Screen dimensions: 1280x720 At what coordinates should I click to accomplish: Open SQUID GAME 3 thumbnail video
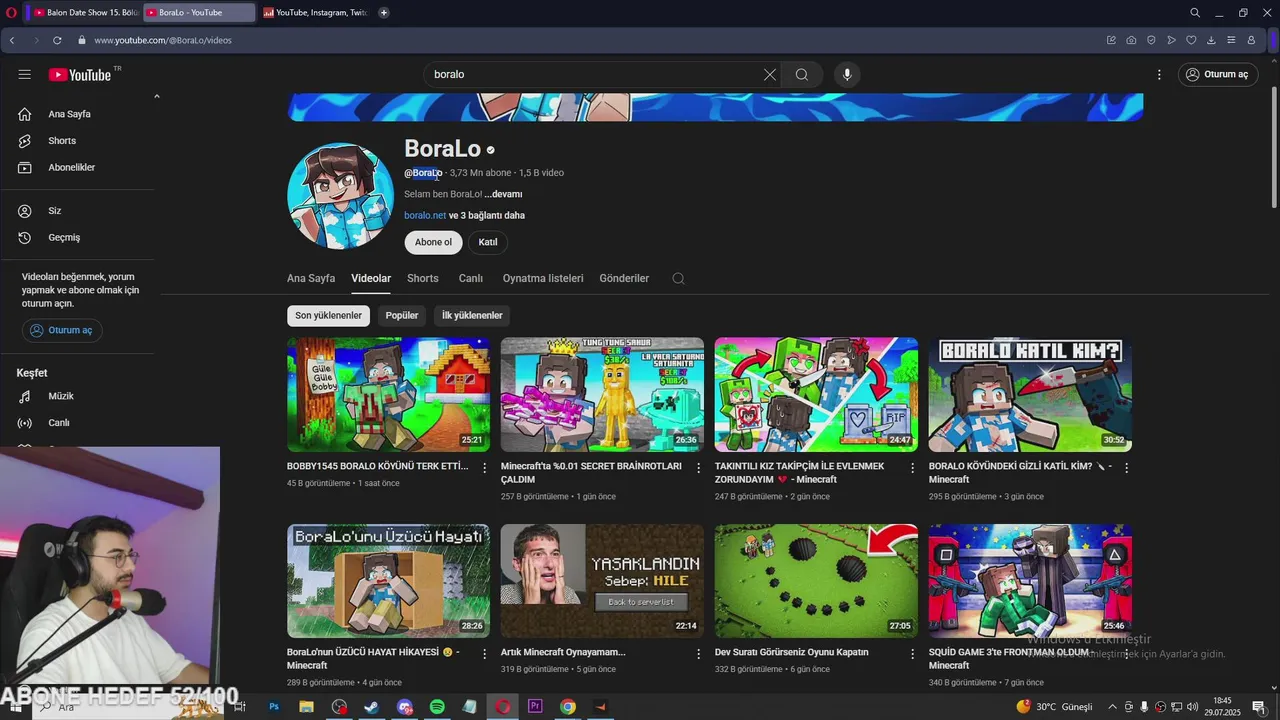[1030, 581]
